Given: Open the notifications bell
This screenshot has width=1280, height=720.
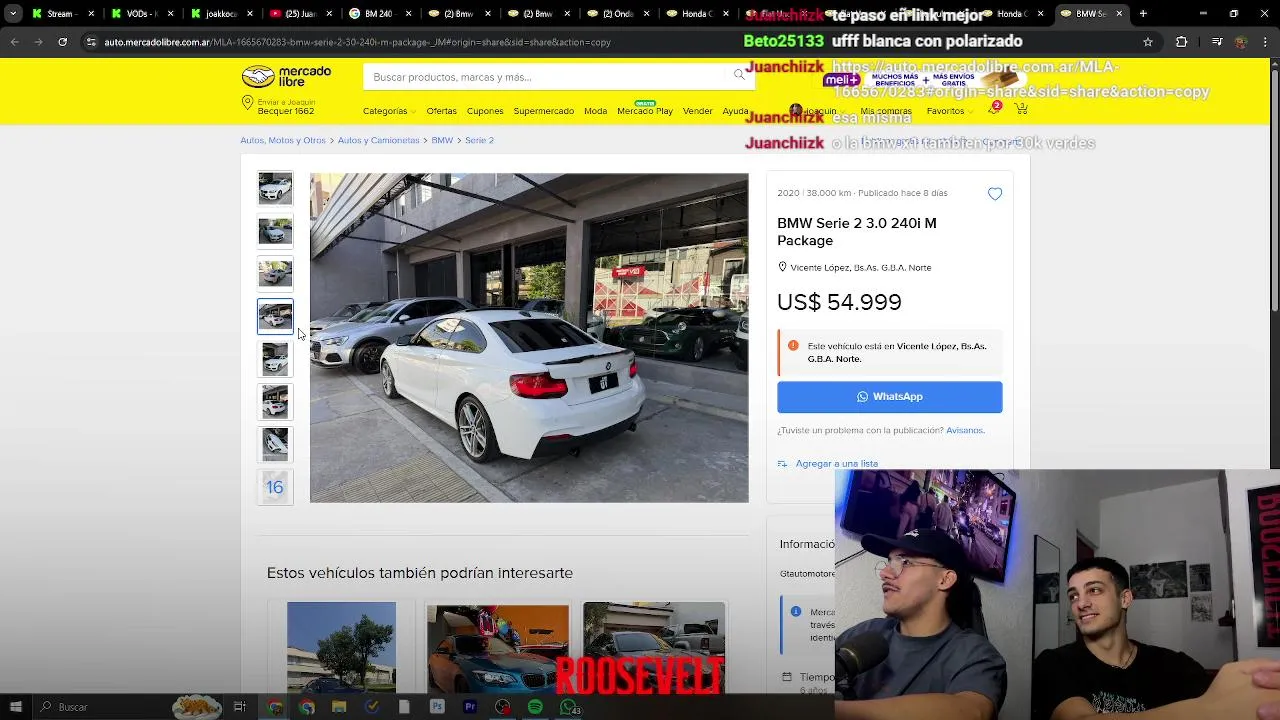Looking at the screenshot, I should 993,110.
